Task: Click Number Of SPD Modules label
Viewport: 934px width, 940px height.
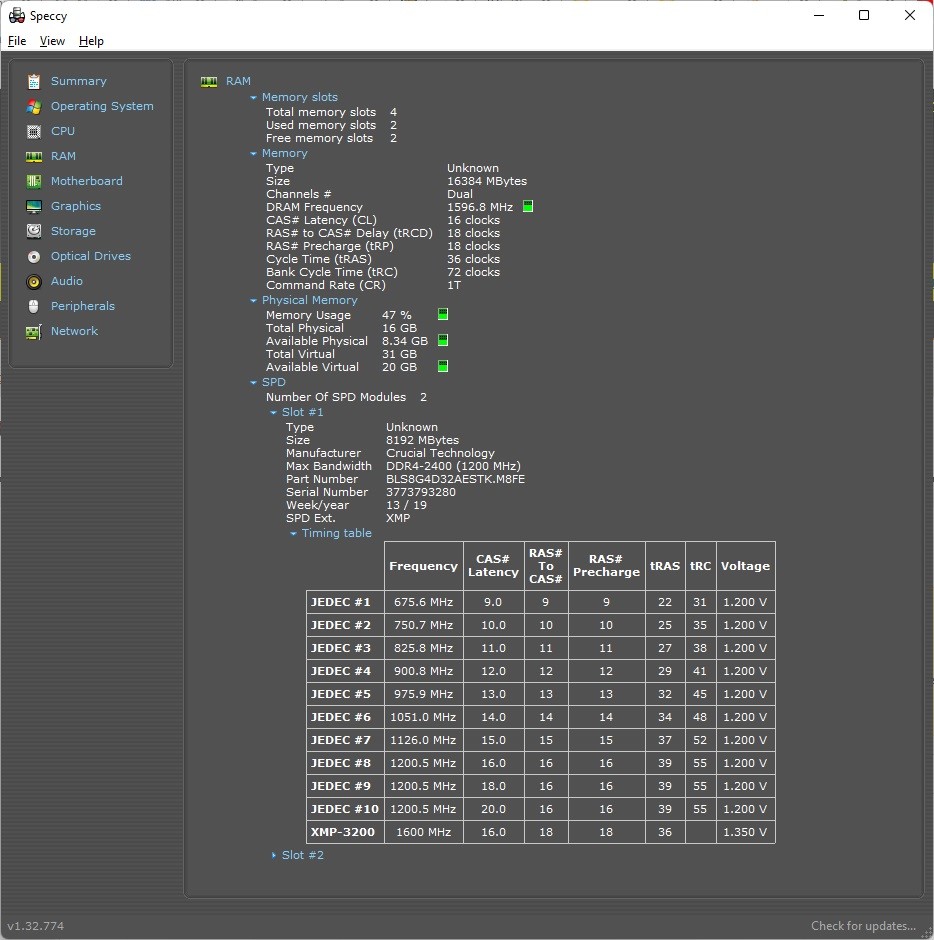Action: tap(336, 397)
